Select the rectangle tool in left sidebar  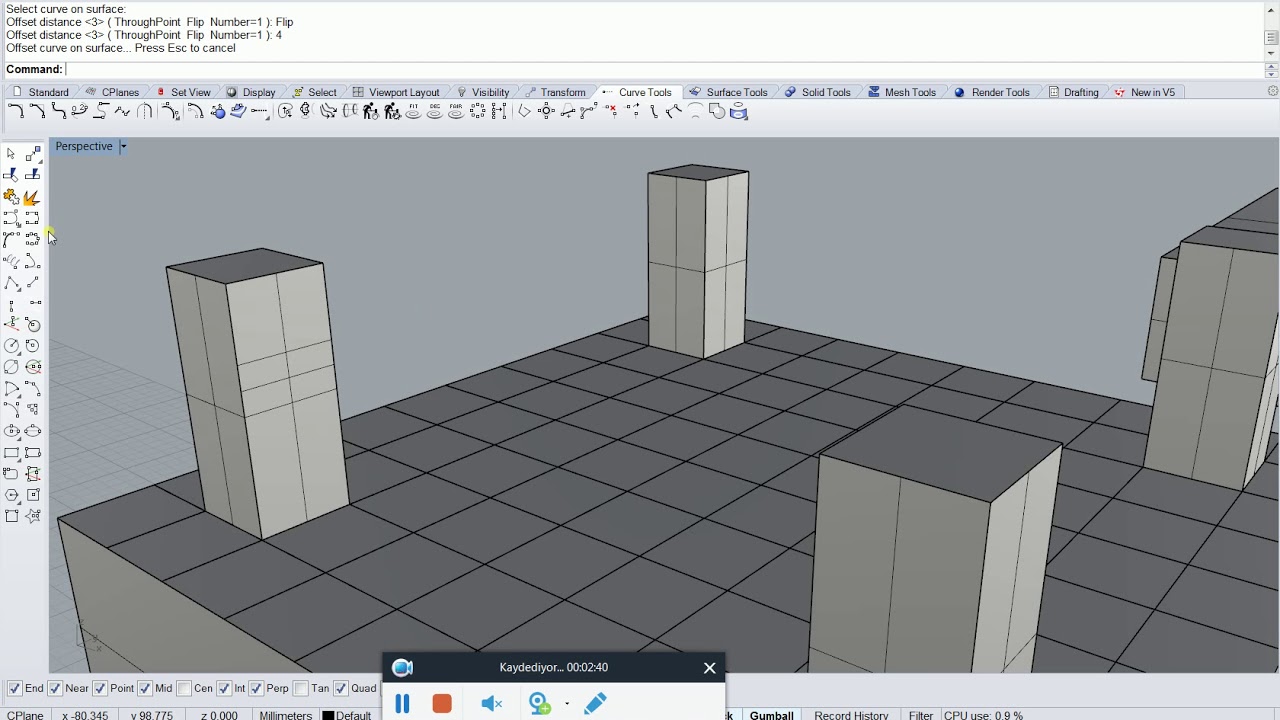pyautogui.click(x=11, y=452)
